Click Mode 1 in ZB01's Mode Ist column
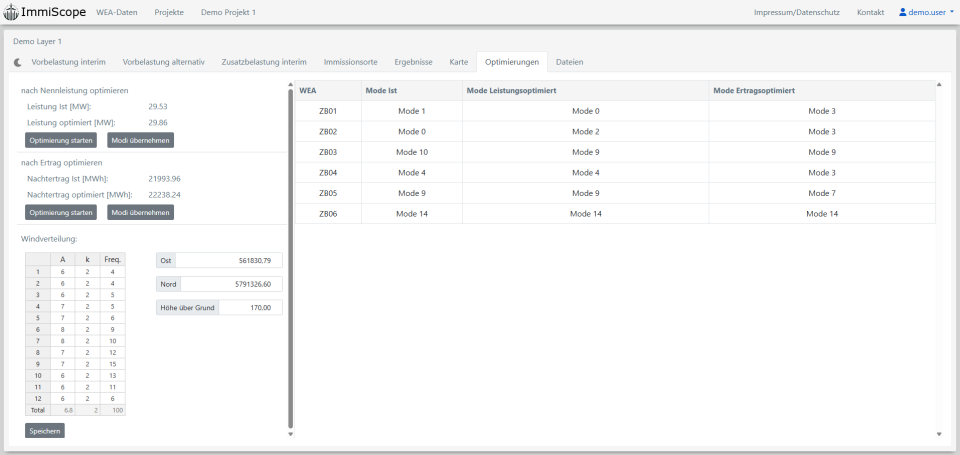The image size is (960, 455). tap(411, 111)
